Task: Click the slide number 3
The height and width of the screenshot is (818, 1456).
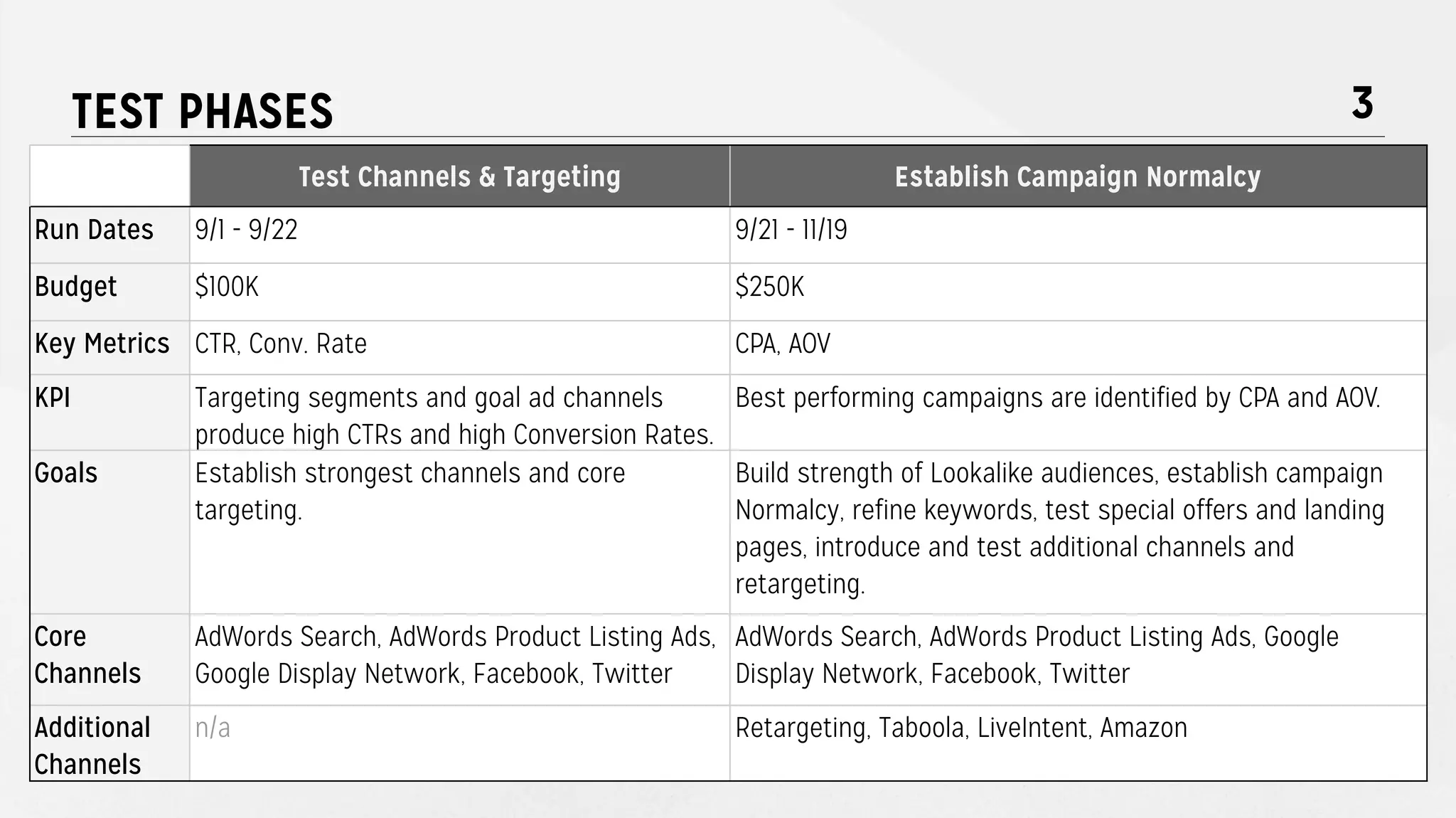Action: (x=1361, y=104)
